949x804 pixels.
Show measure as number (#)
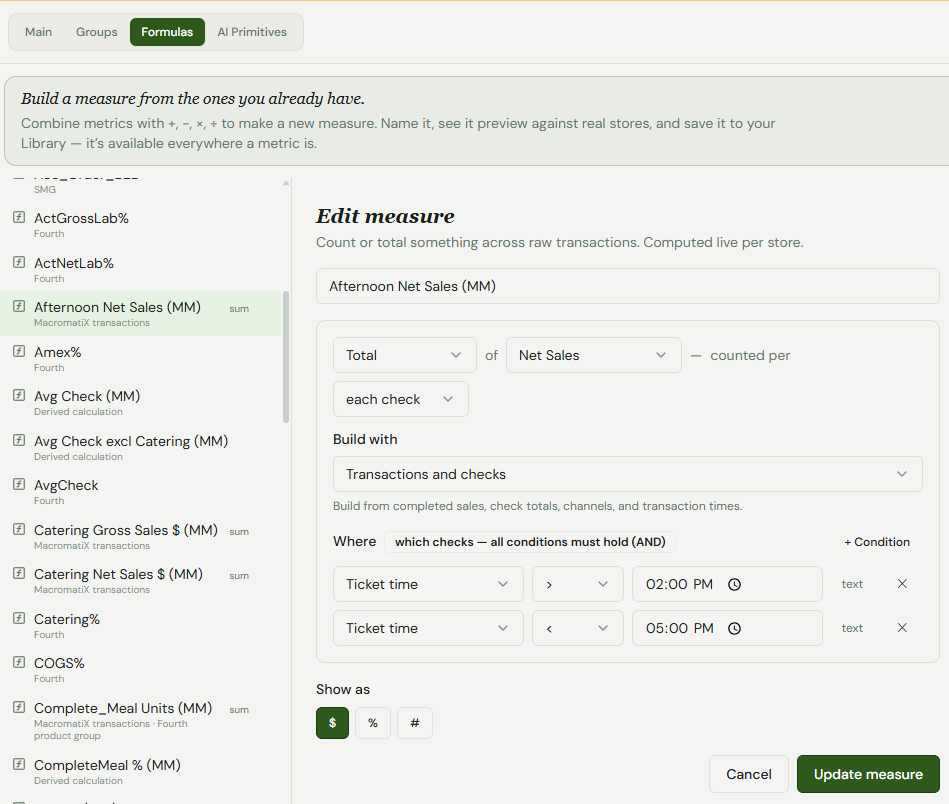click(415, 723)
